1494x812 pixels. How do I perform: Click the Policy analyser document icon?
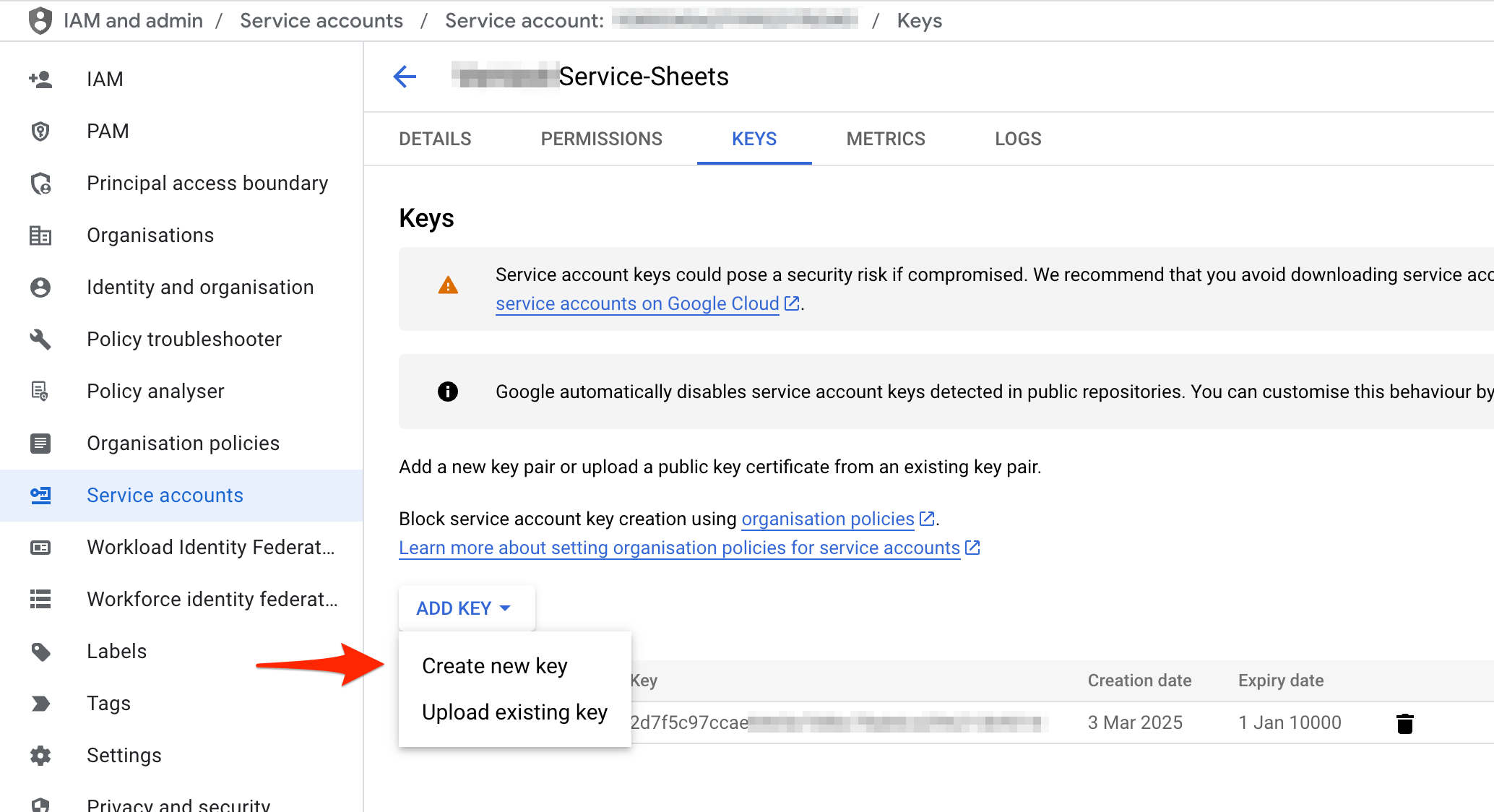[x=40, y=391]
